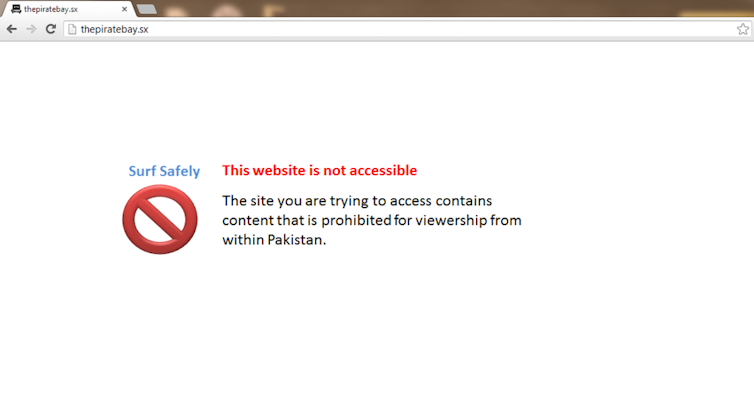Click the pirate ship favicon on the tab
The image size is (754, 415).
click(16, 9)
